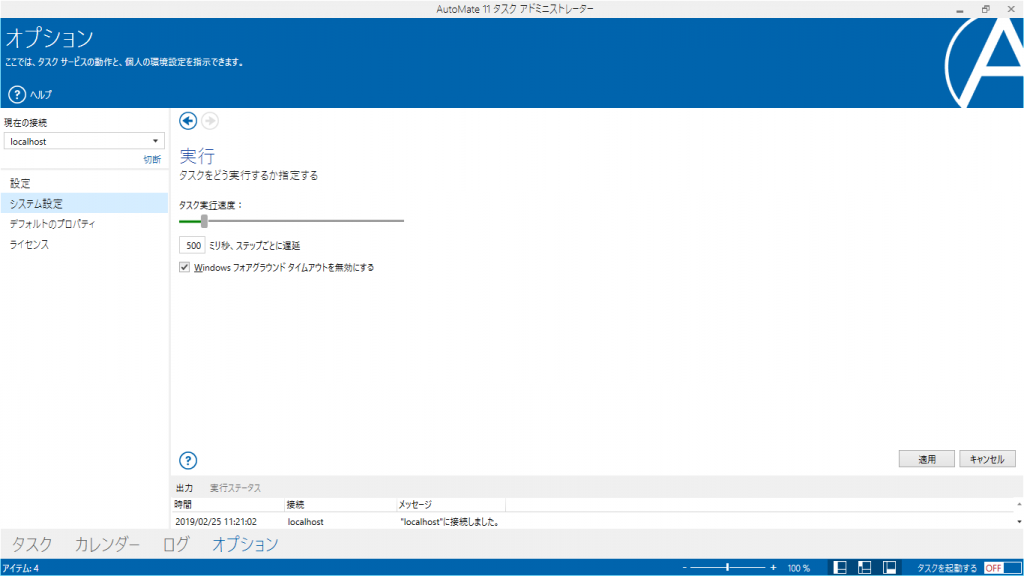Click the 500 milliseconds delay input field

click(192, 246)
